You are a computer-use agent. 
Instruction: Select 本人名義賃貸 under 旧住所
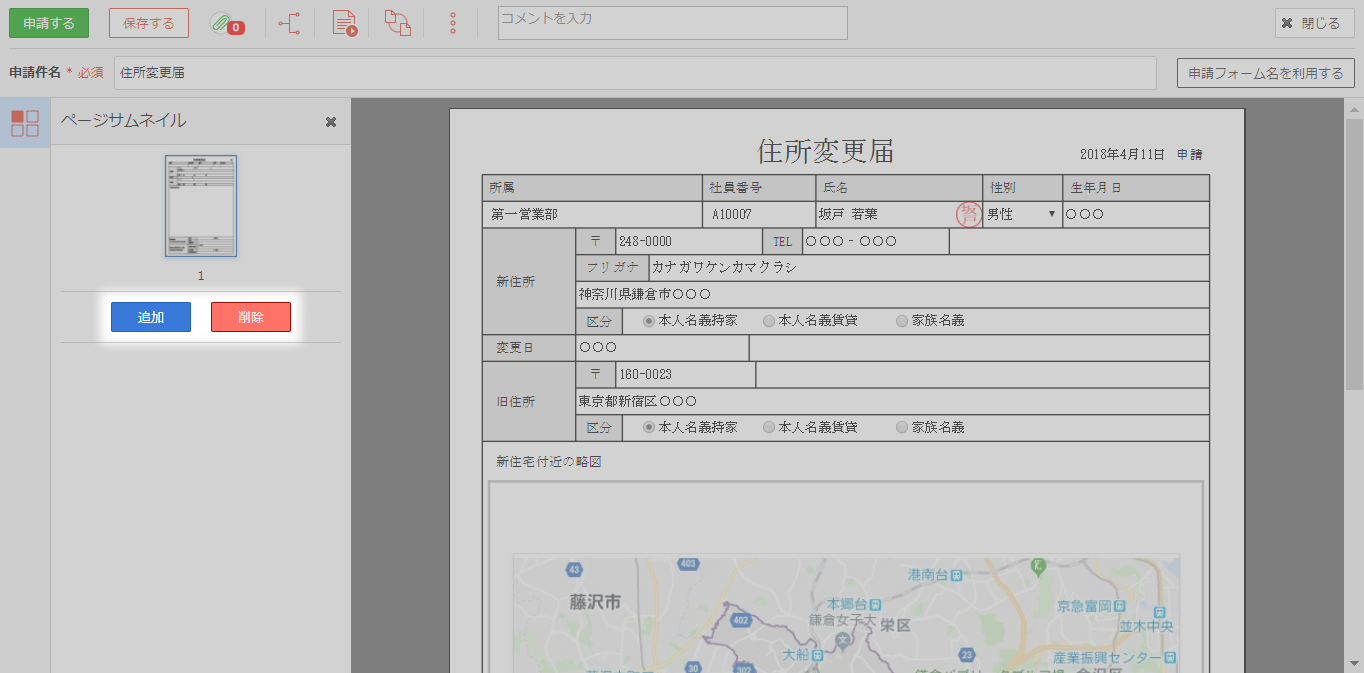coord(769,427)
